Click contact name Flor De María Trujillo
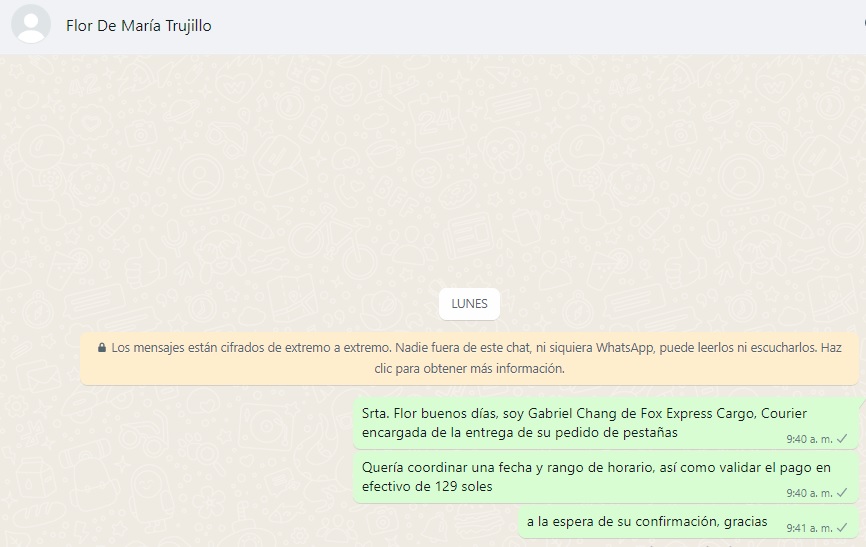The width and height of the screenshot is (866, 547). (x=139, y=26)
